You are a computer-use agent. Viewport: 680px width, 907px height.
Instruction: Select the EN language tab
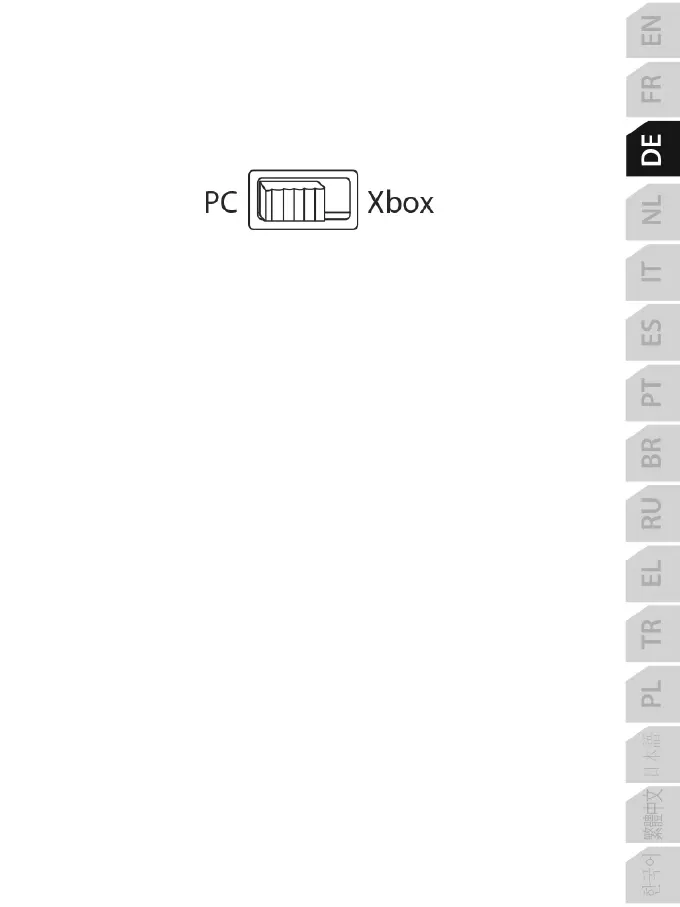(x=653, y=30)
